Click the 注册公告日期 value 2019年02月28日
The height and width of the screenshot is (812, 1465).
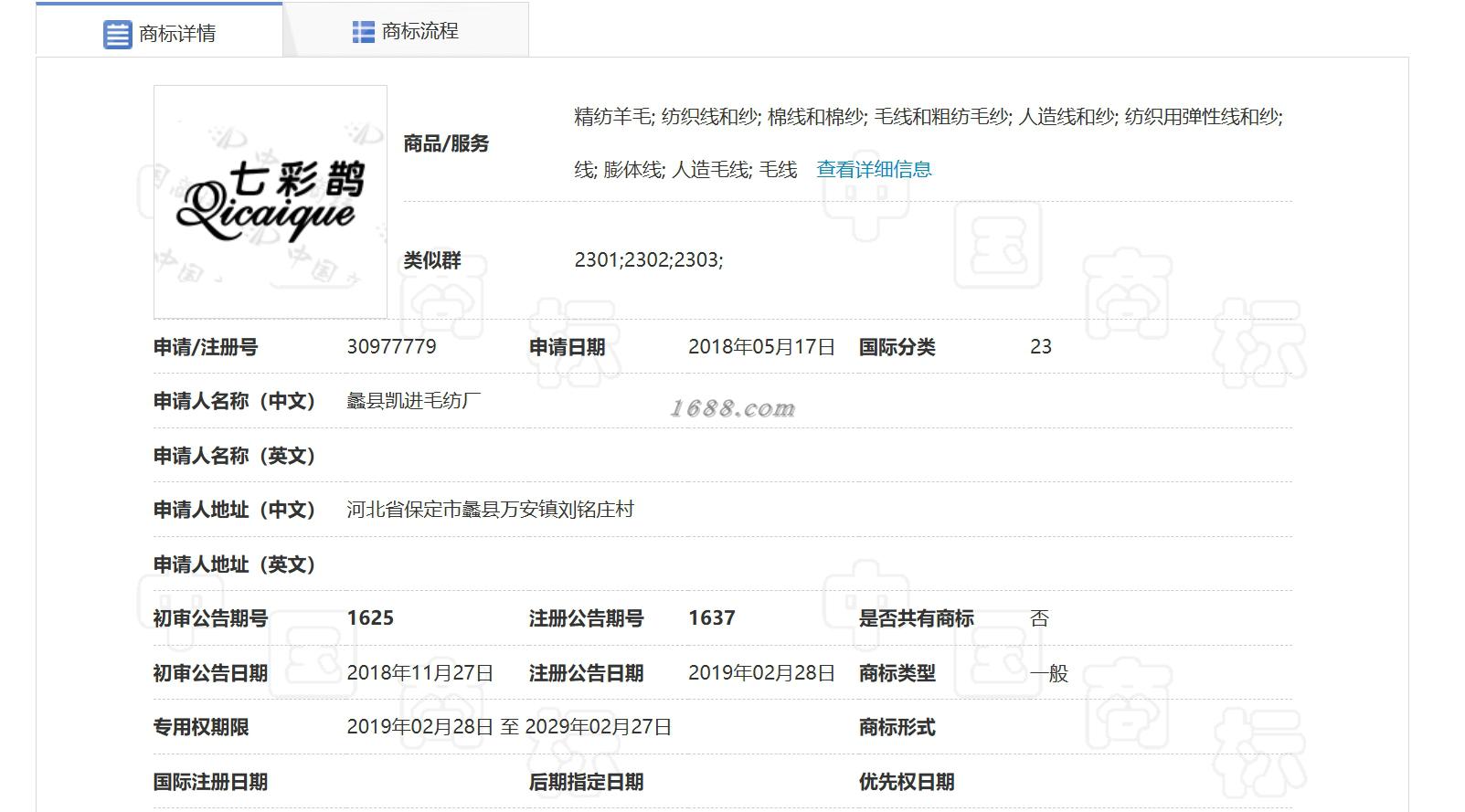761,673
